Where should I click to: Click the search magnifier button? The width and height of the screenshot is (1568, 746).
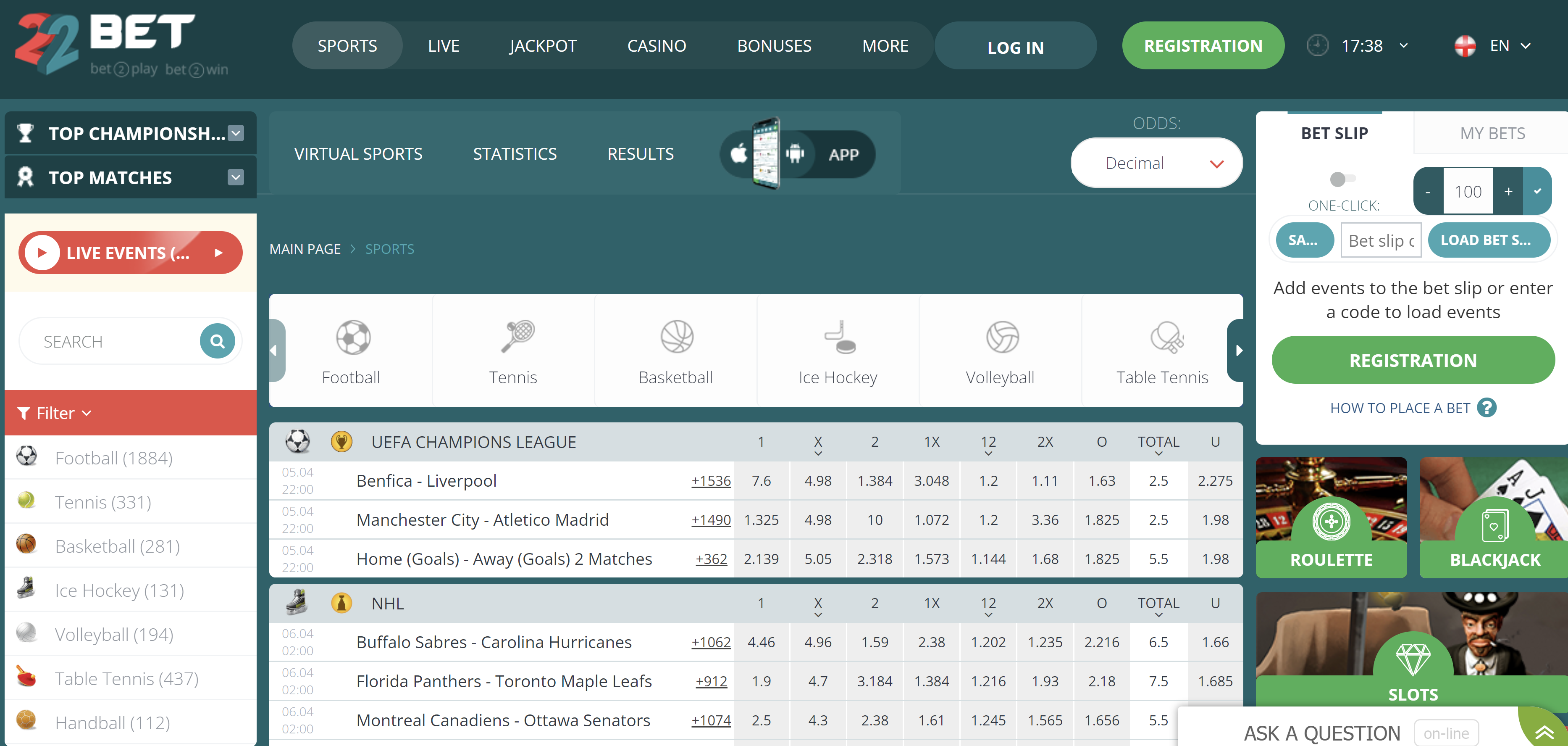pos(217,342)
